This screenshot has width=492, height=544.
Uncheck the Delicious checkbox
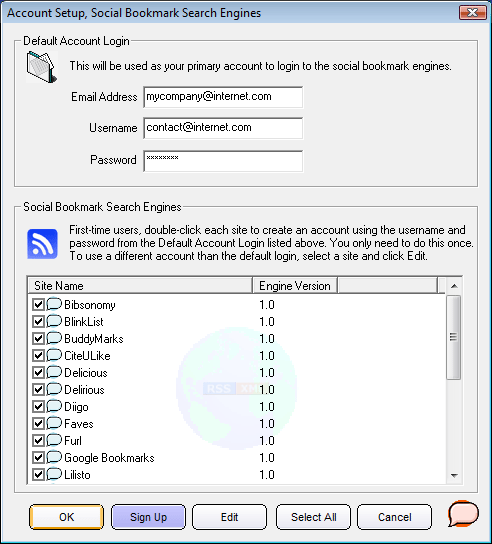pyautogui.click(x=38, y=372)
